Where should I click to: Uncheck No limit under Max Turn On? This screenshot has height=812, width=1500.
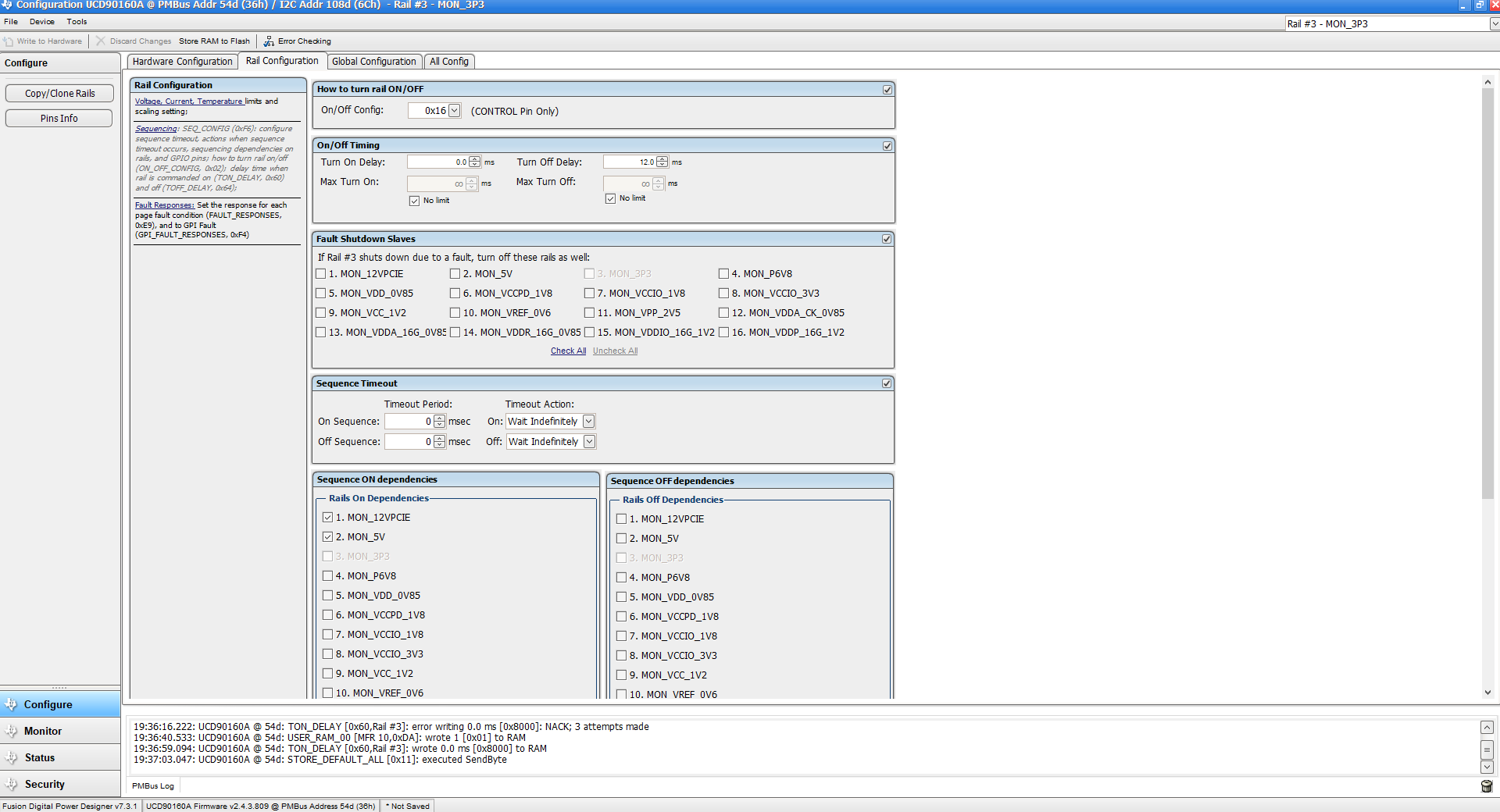414,201
